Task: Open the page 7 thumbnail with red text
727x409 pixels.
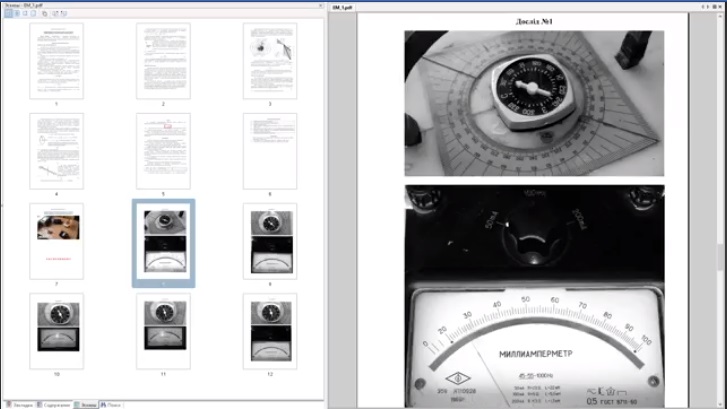Action: [x=56, y=241]
